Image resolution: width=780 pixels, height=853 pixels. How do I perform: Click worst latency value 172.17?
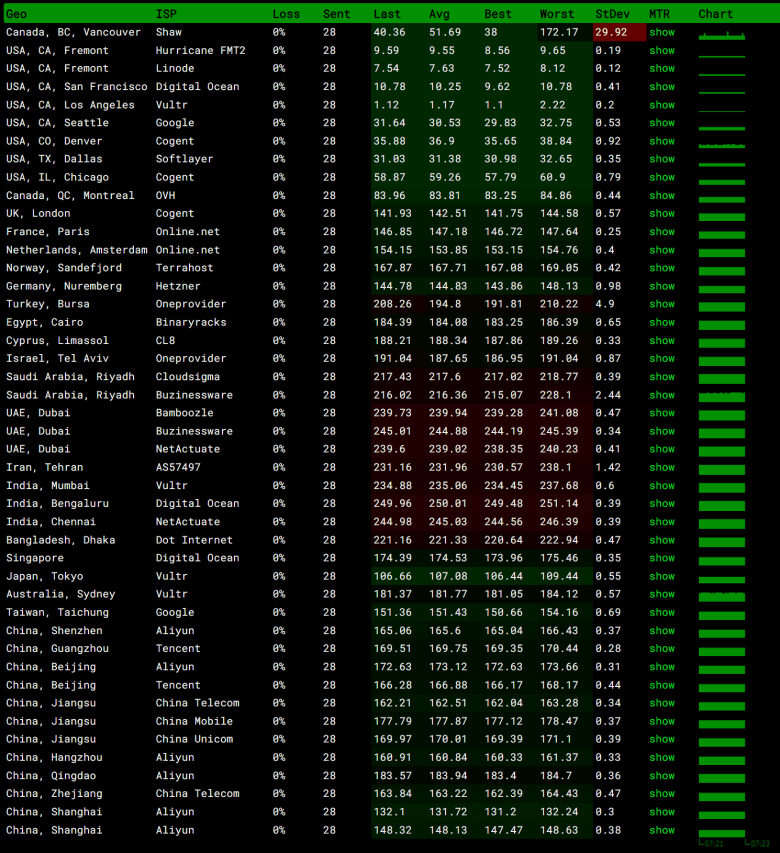559,32
